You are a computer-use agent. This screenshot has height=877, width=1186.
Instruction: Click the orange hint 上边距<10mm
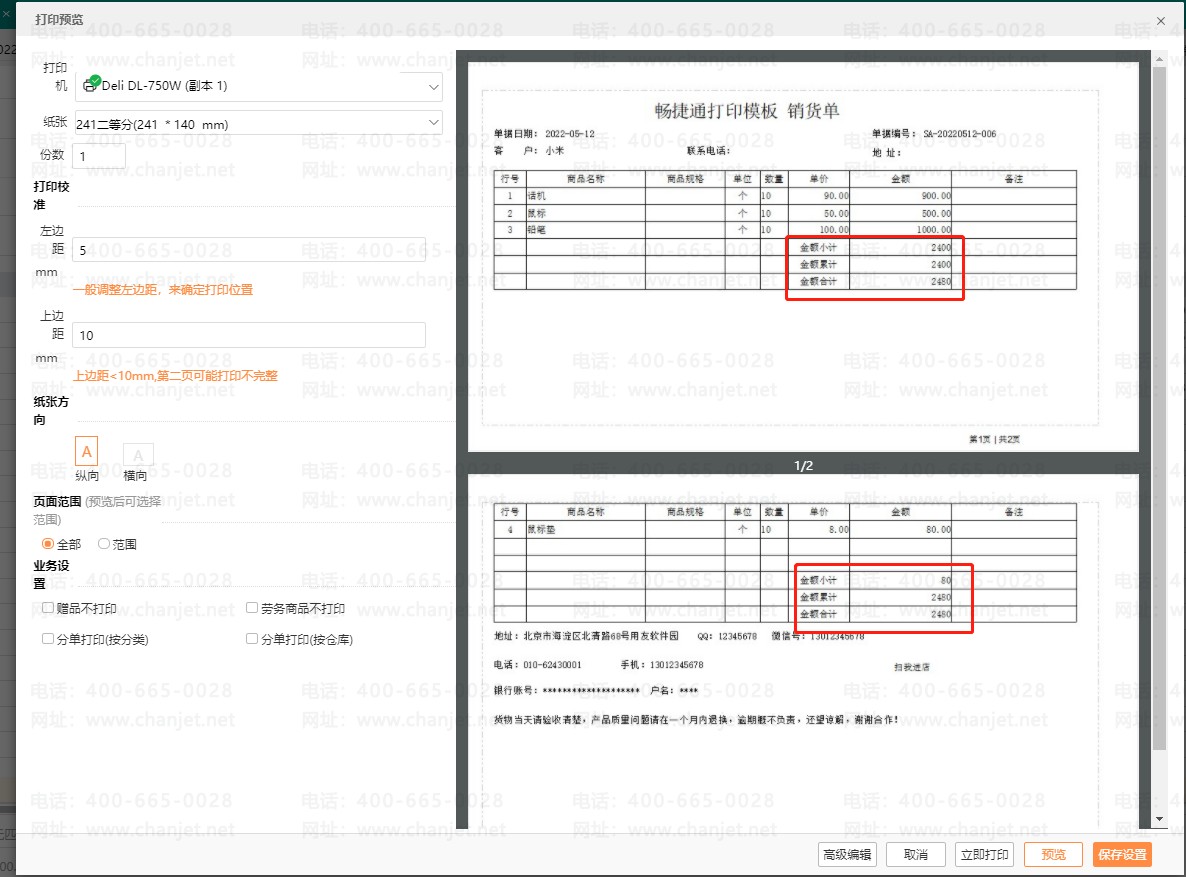(x=175, y=375)
